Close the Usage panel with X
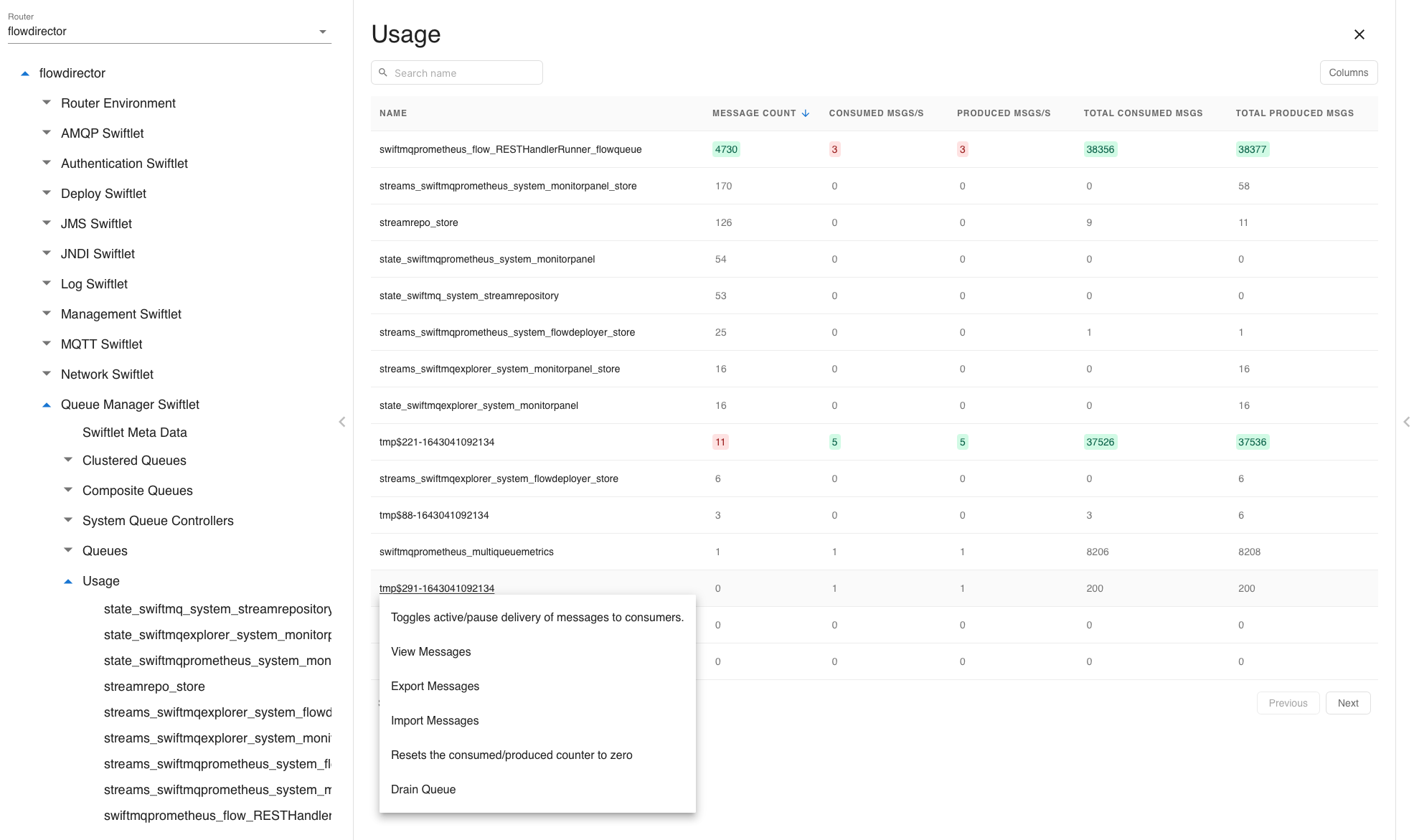 [x=1359, y=34]
